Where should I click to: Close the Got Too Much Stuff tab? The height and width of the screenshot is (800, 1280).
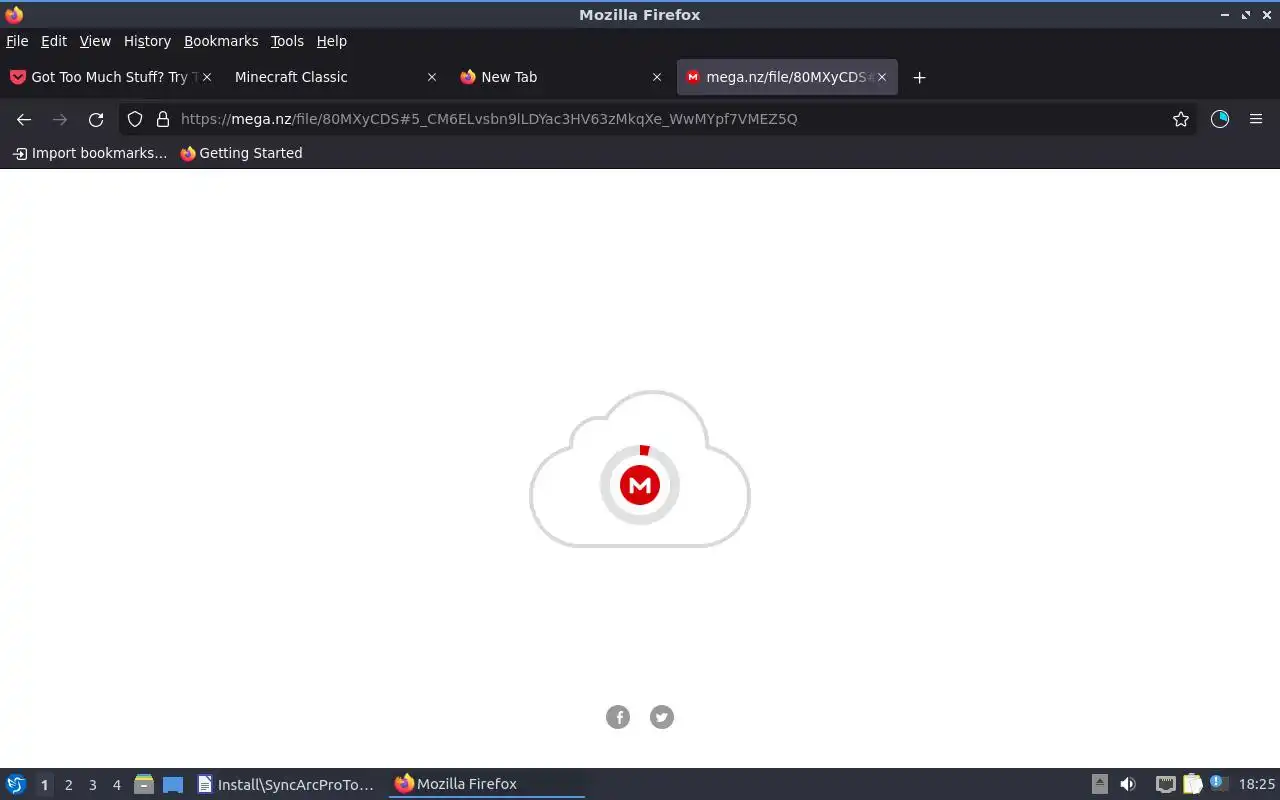pyautogui.click(x=207, y=77)
